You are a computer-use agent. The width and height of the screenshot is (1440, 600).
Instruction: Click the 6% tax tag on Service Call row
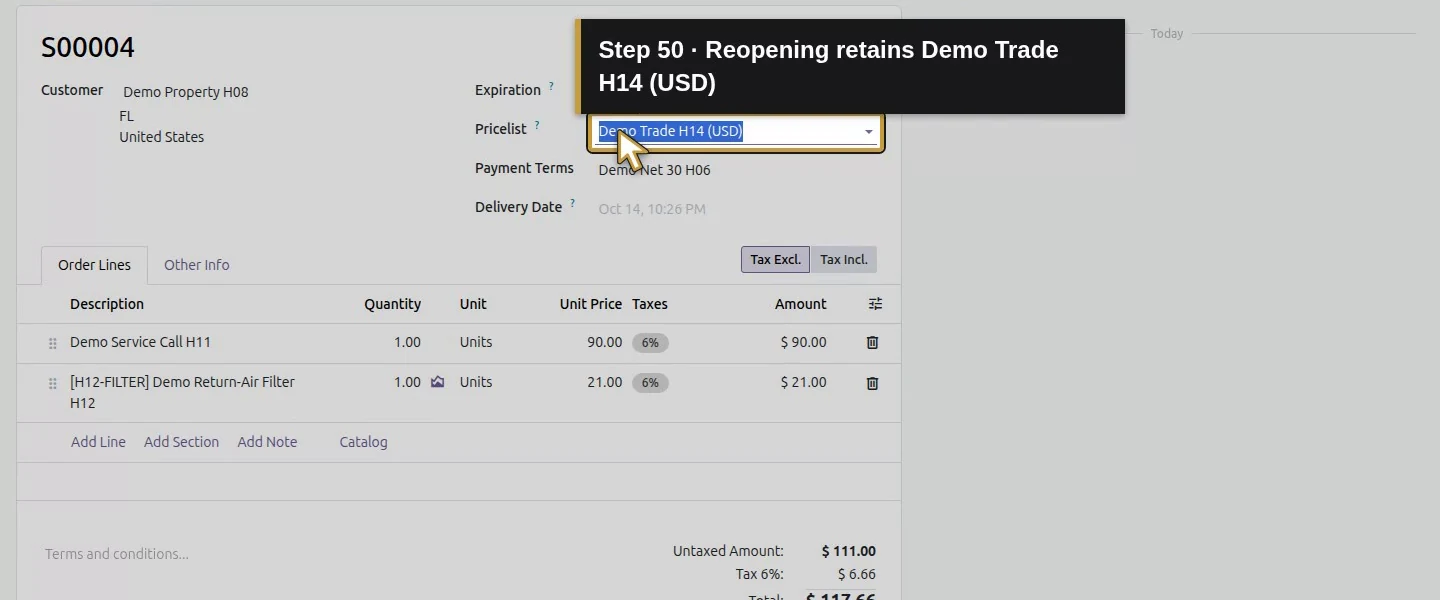[x=650, y=343]
